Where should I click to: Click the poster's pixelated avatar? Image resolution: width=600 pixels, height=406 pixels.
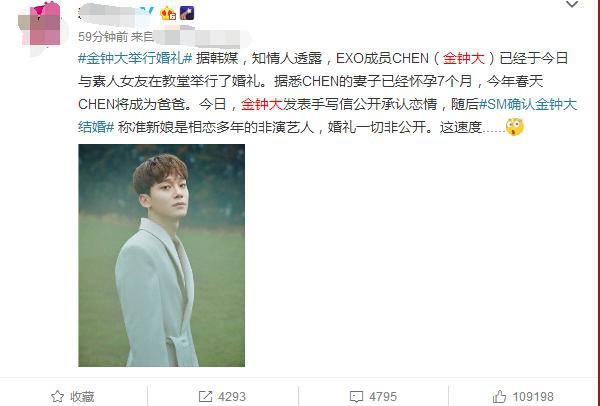pos(42,27)
